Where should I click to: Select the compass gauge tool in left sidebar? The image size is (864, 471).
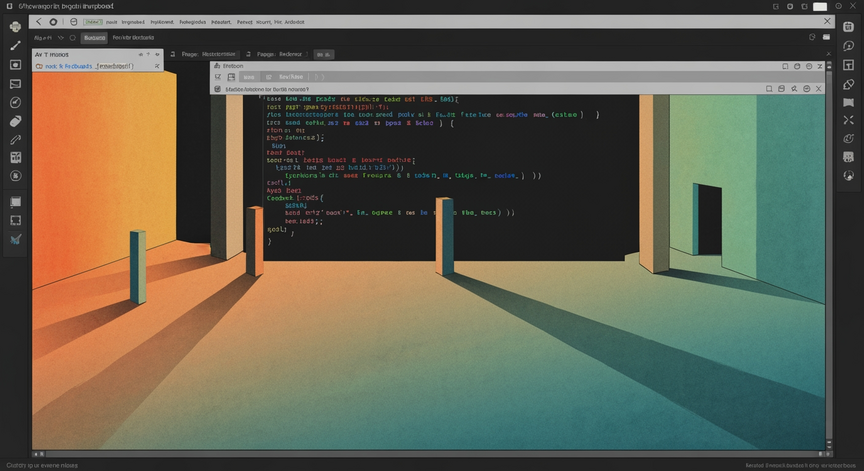coord(15,102)
